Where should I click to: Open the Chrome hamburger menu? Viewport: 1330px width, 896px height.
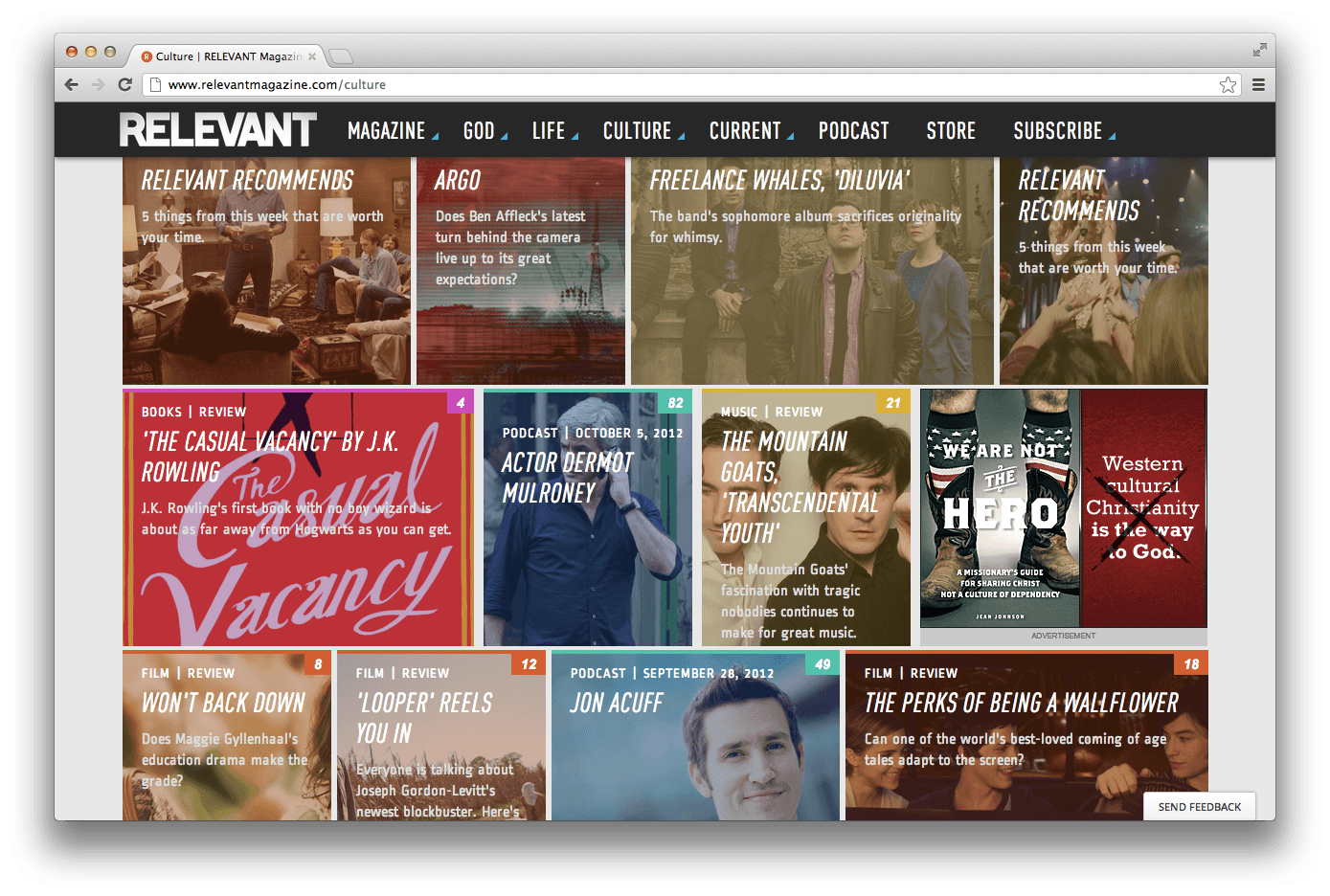1258,85
